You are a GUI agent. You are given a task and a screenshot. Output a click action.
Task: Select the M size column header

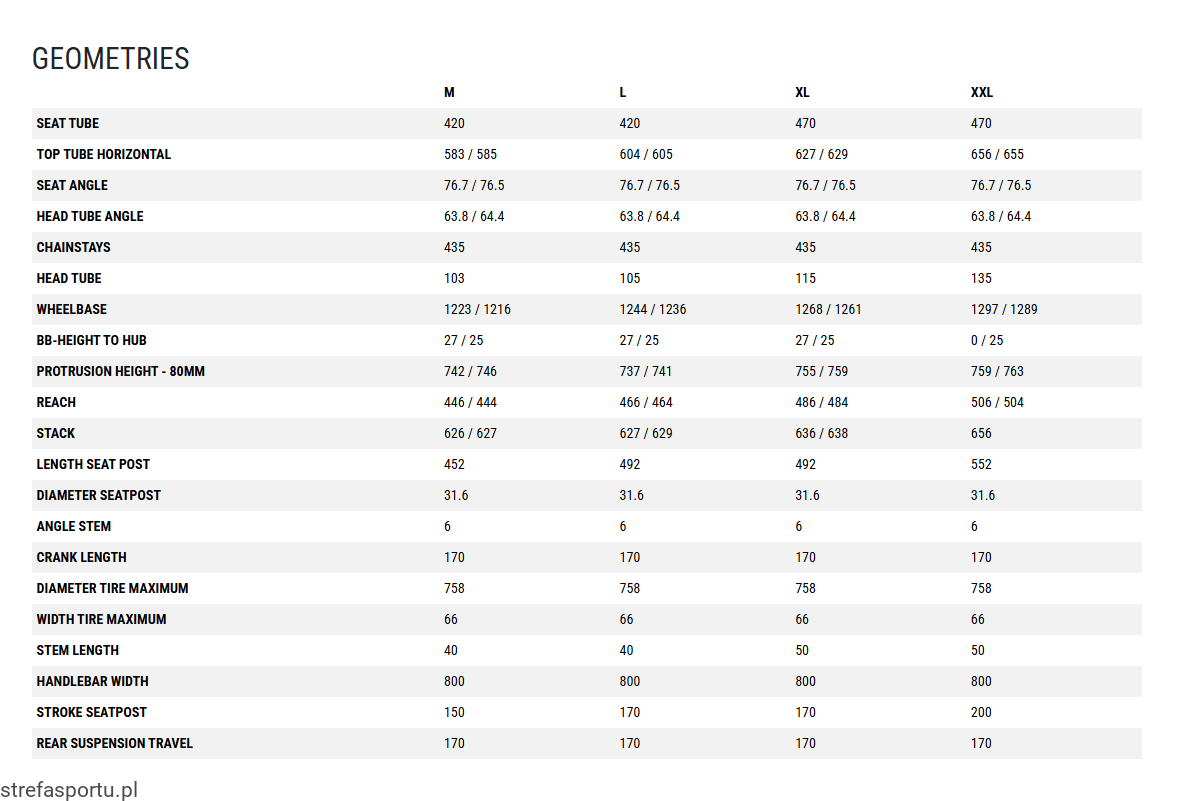(x=449, y=92)
